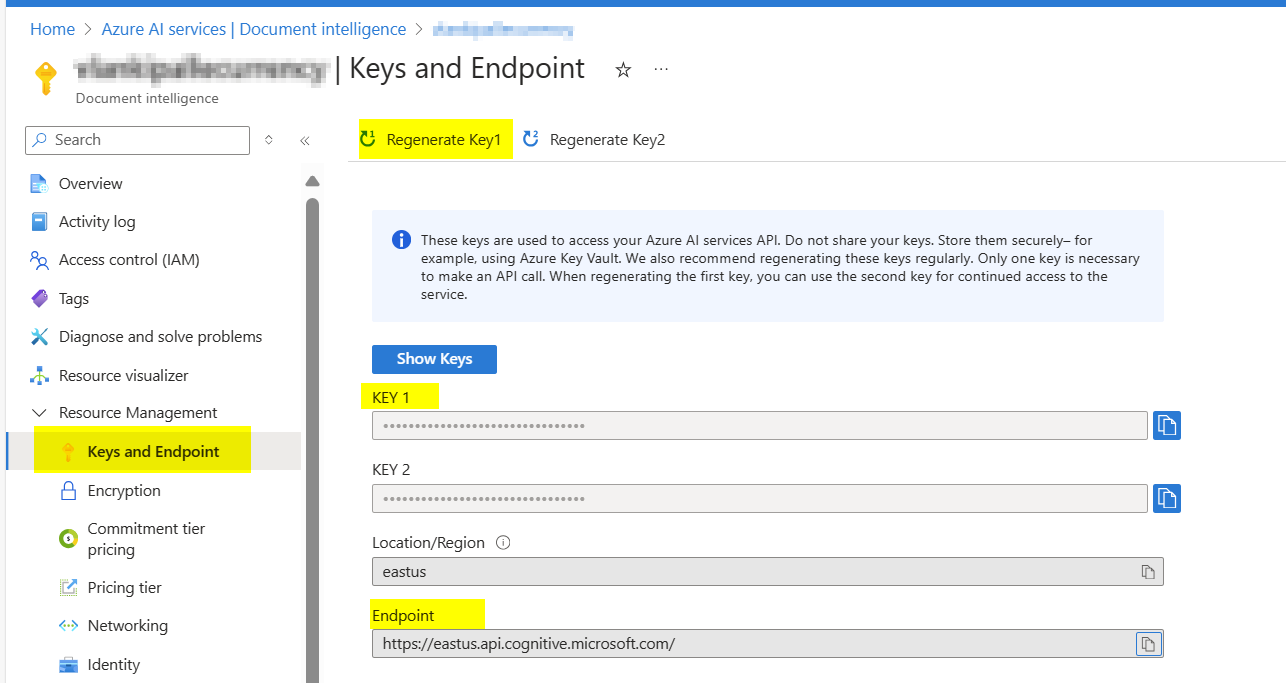Click the Networking icon

pyautogui.click(x=68, y=626)
